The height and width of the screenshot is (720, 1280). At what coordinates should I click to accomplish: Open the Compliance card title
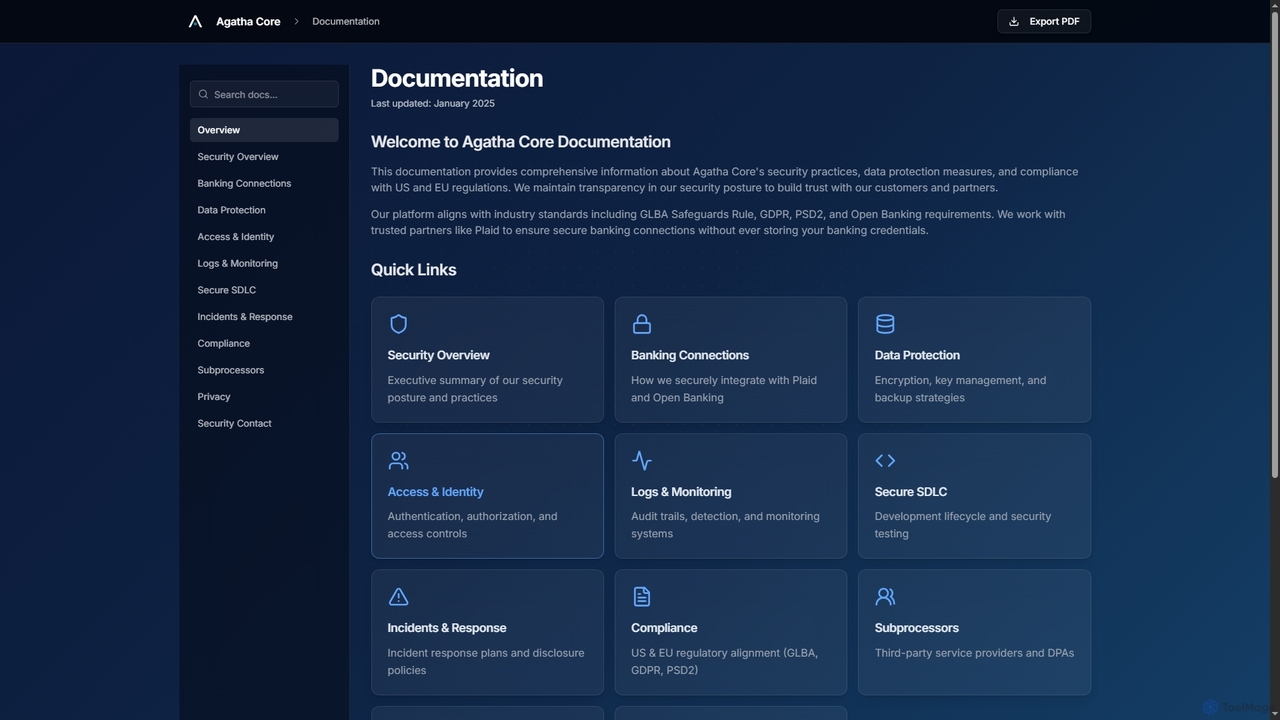(x=664, y=628)
